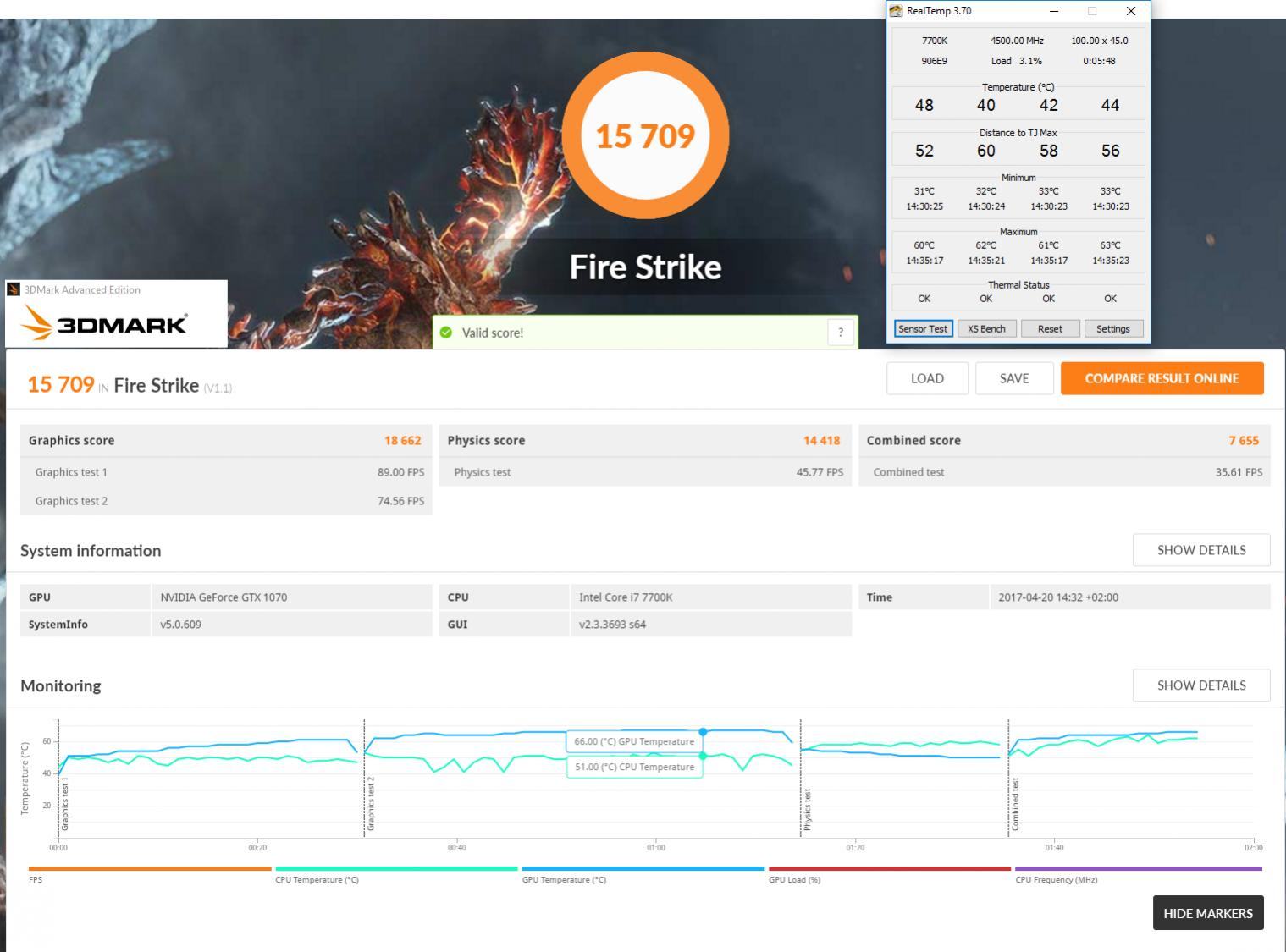Viewport: 1286px width, 952px height.
Task: Click SystemInfo version v5.0.609
Action: click(x=180, y=625)
